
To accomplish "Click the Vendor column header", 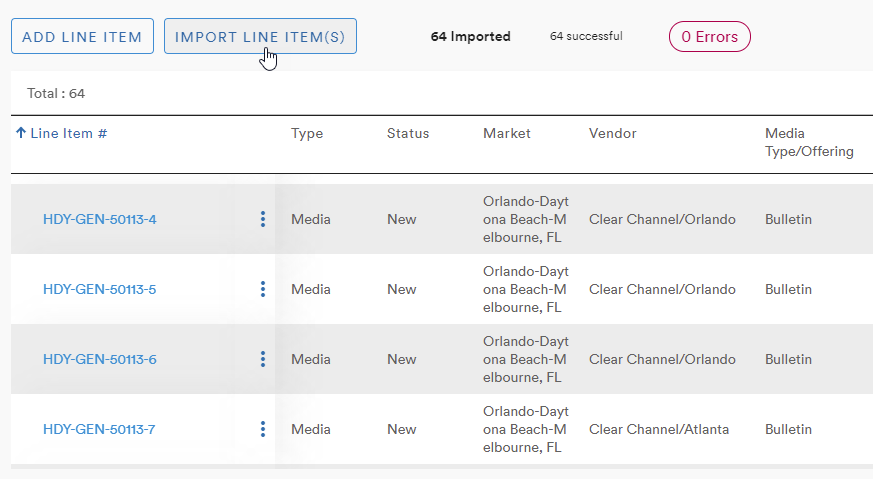I will click(x=612, y=133).
